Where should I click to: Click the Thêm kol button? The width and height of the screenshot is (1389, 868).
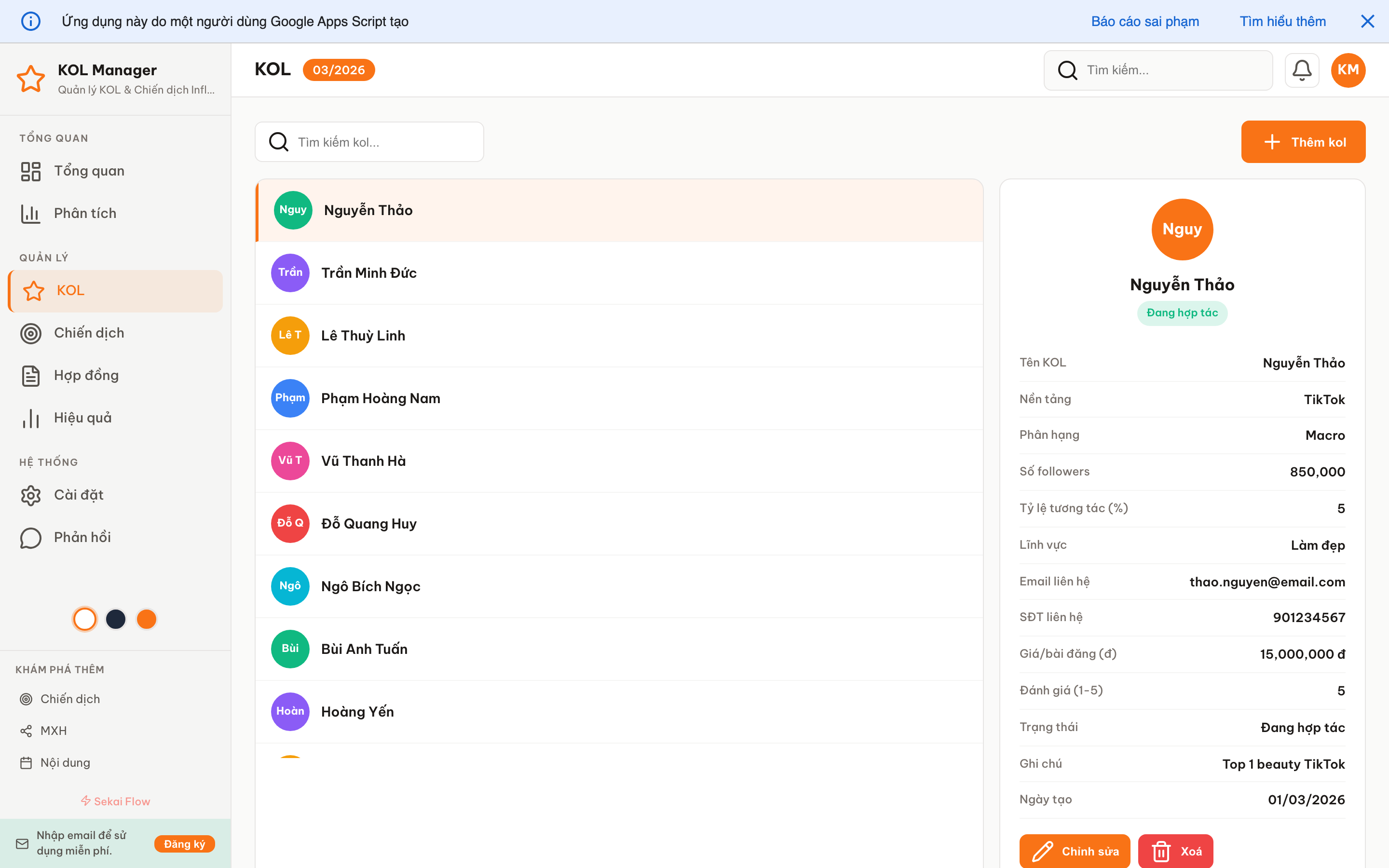pos(1304,142)
